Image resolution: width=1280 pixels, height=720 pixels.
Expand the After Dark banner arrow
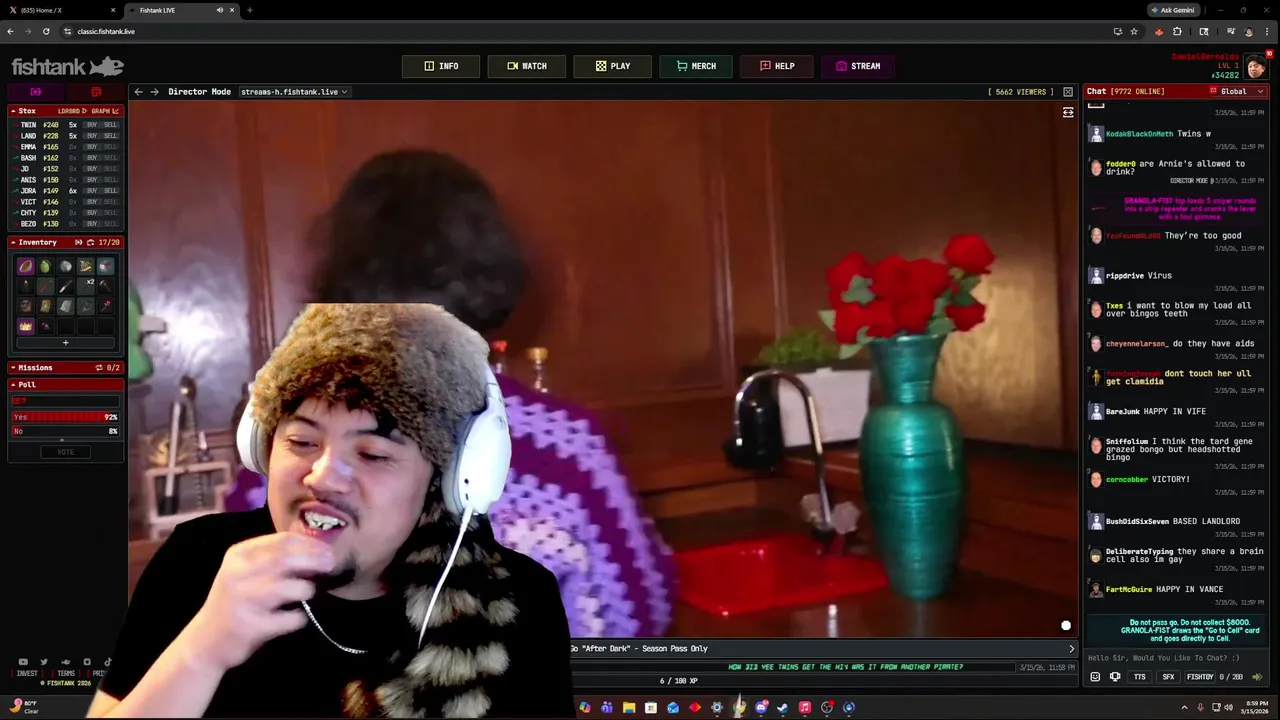pos(1071,649)
